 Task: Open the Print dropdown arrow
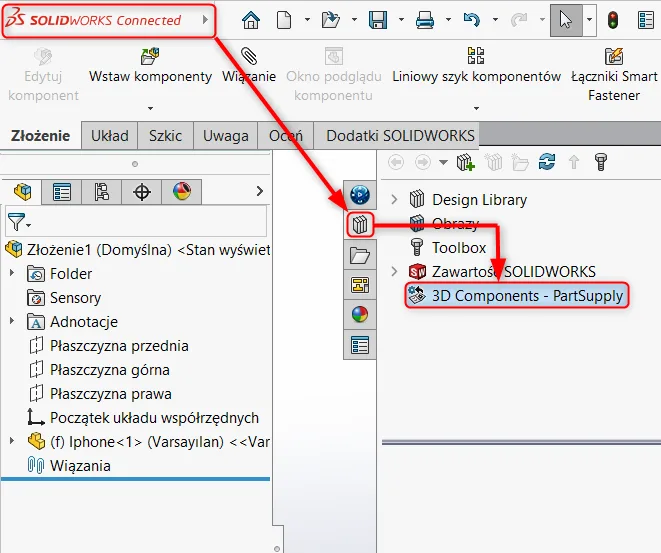pos(449,19)
